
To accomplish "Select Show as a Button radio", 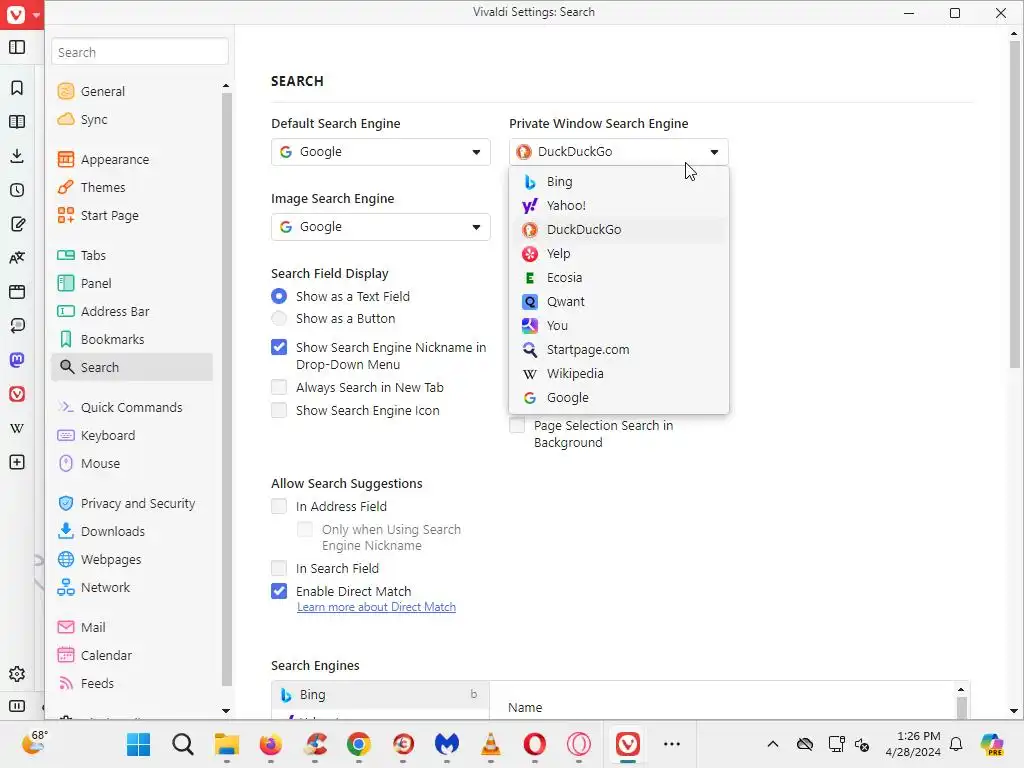I will (279, 319).
